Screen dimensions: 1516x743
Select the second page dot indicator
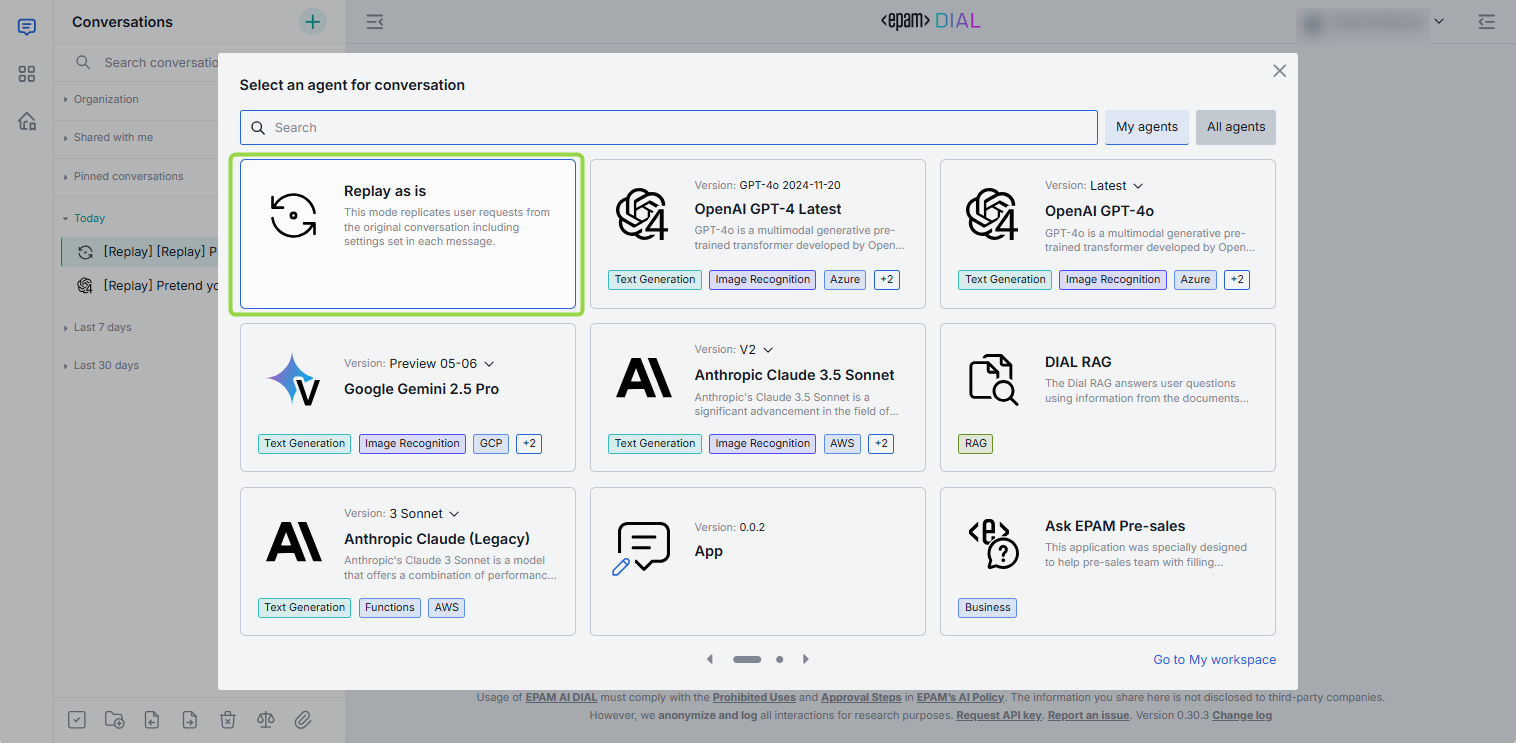point(780,659)
